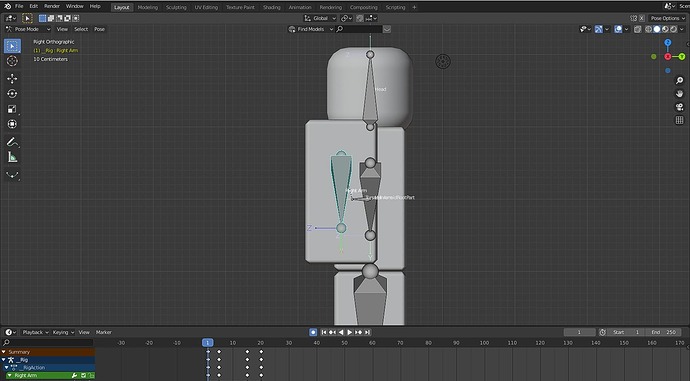Screen dimensions: 690x381
Task: Open the File menu
Action: (19, 6)
